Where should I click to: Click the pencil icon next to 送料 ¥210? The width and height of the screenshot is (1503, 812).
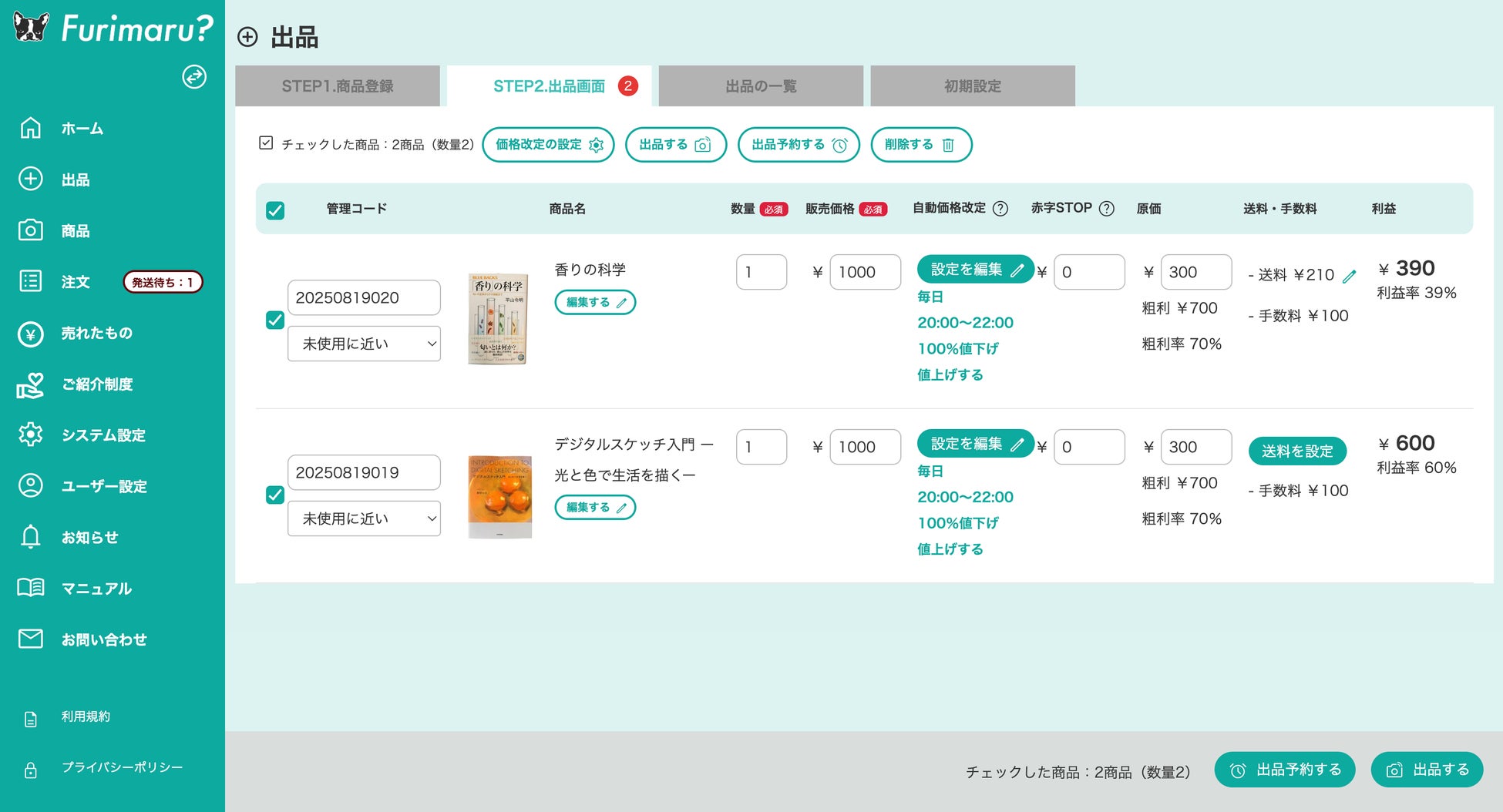(1349, 276)
